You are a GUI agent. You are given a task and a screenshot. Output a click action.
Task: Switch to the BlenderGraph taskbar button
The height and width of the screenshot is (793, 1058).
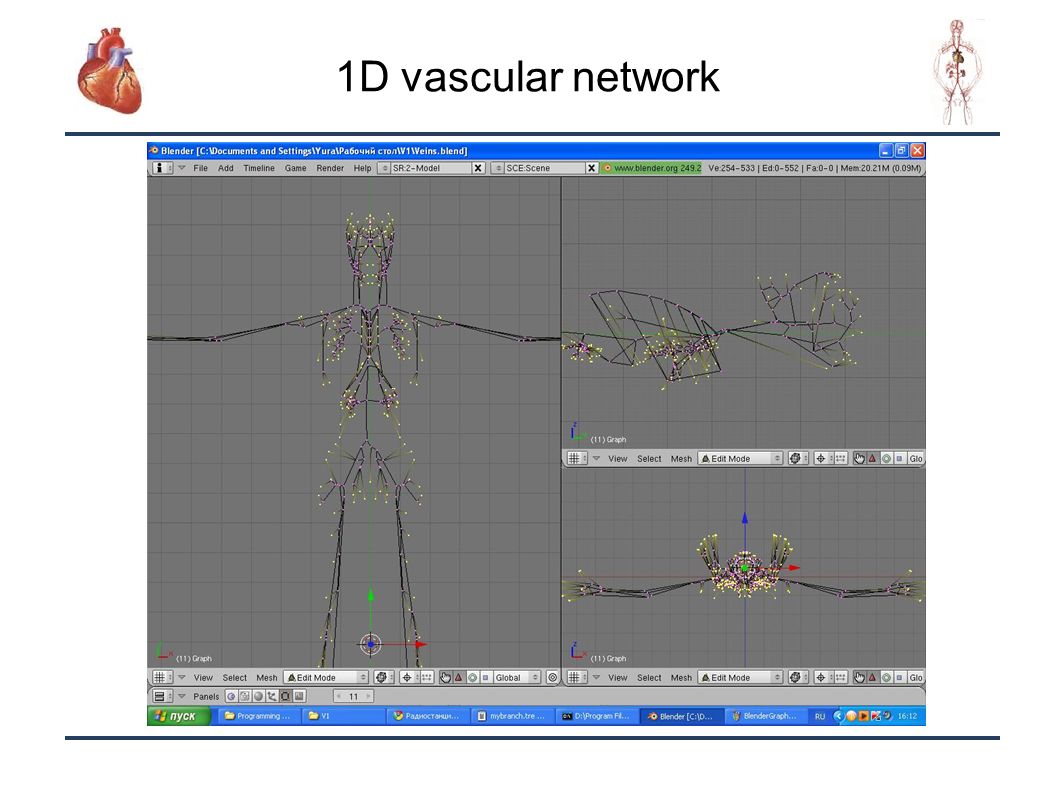click(765, 716)
